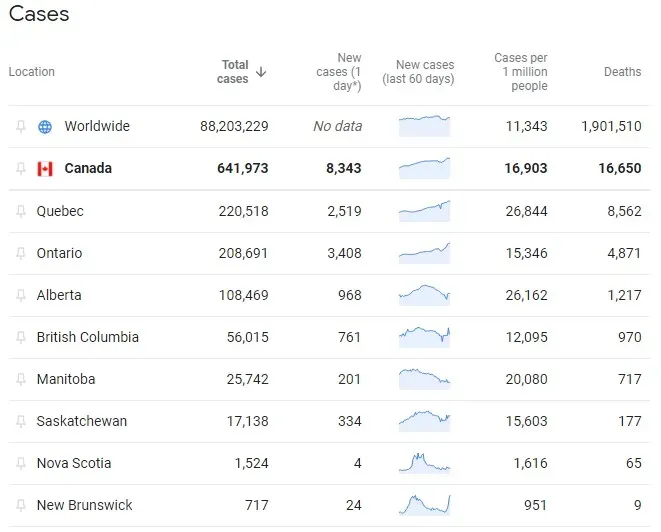The width and height of the screenshot is (661, 532).
Task: Sort by New cases (1 day) column
Action: [x=338, y=72]
